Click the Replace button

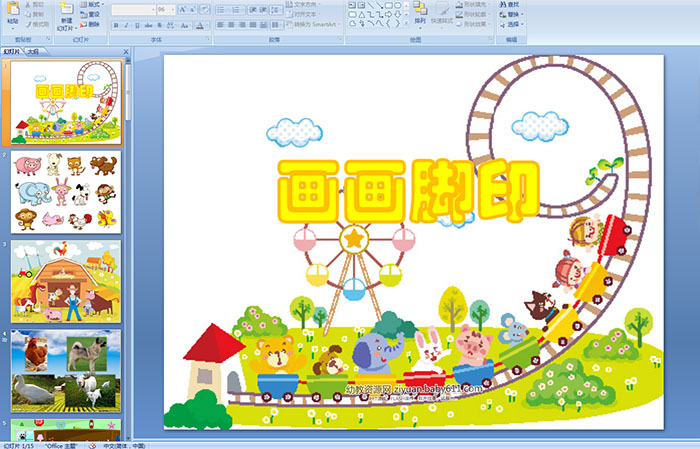click(513, 14)
